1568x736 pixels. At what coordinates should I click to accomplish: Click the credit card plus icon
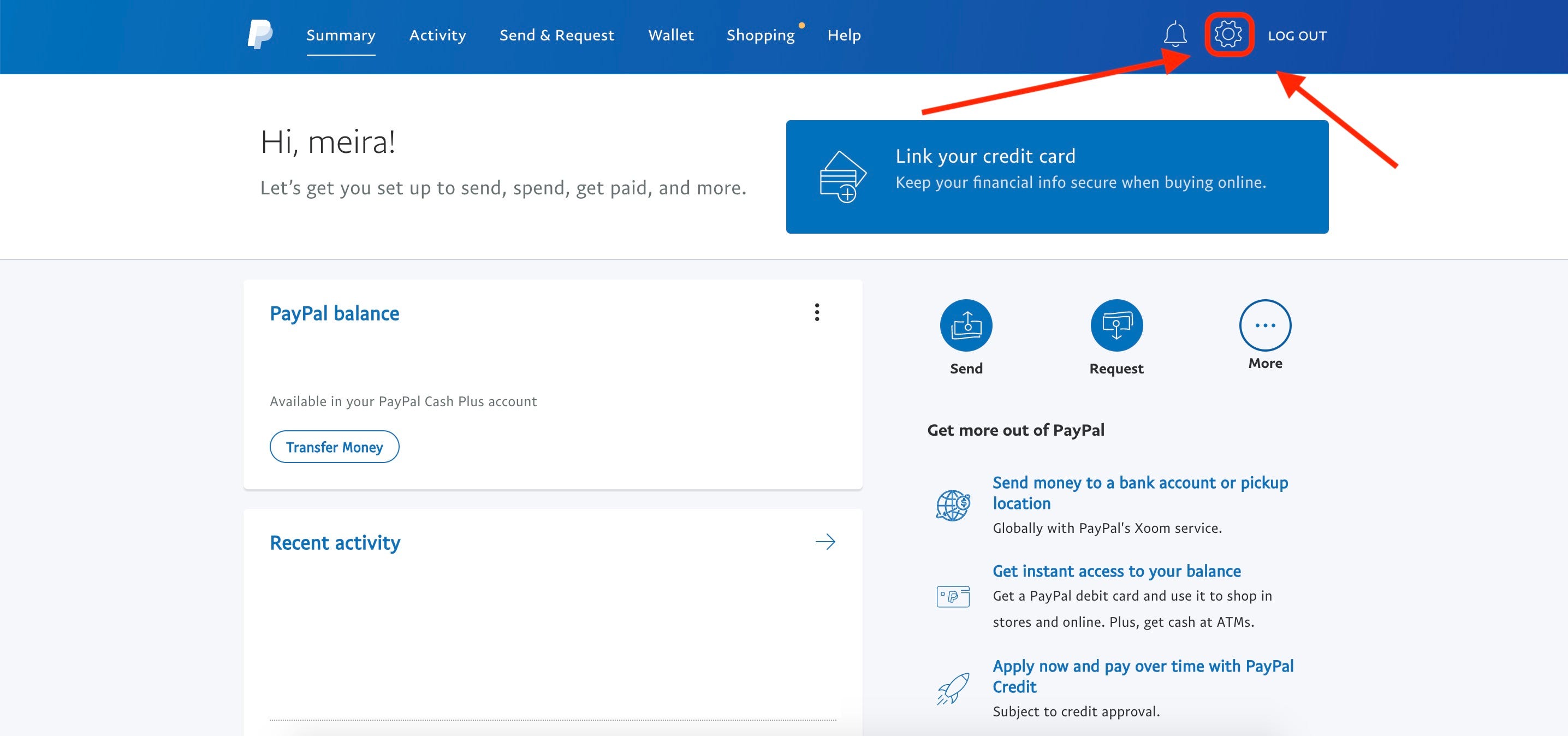click(842, 176)
